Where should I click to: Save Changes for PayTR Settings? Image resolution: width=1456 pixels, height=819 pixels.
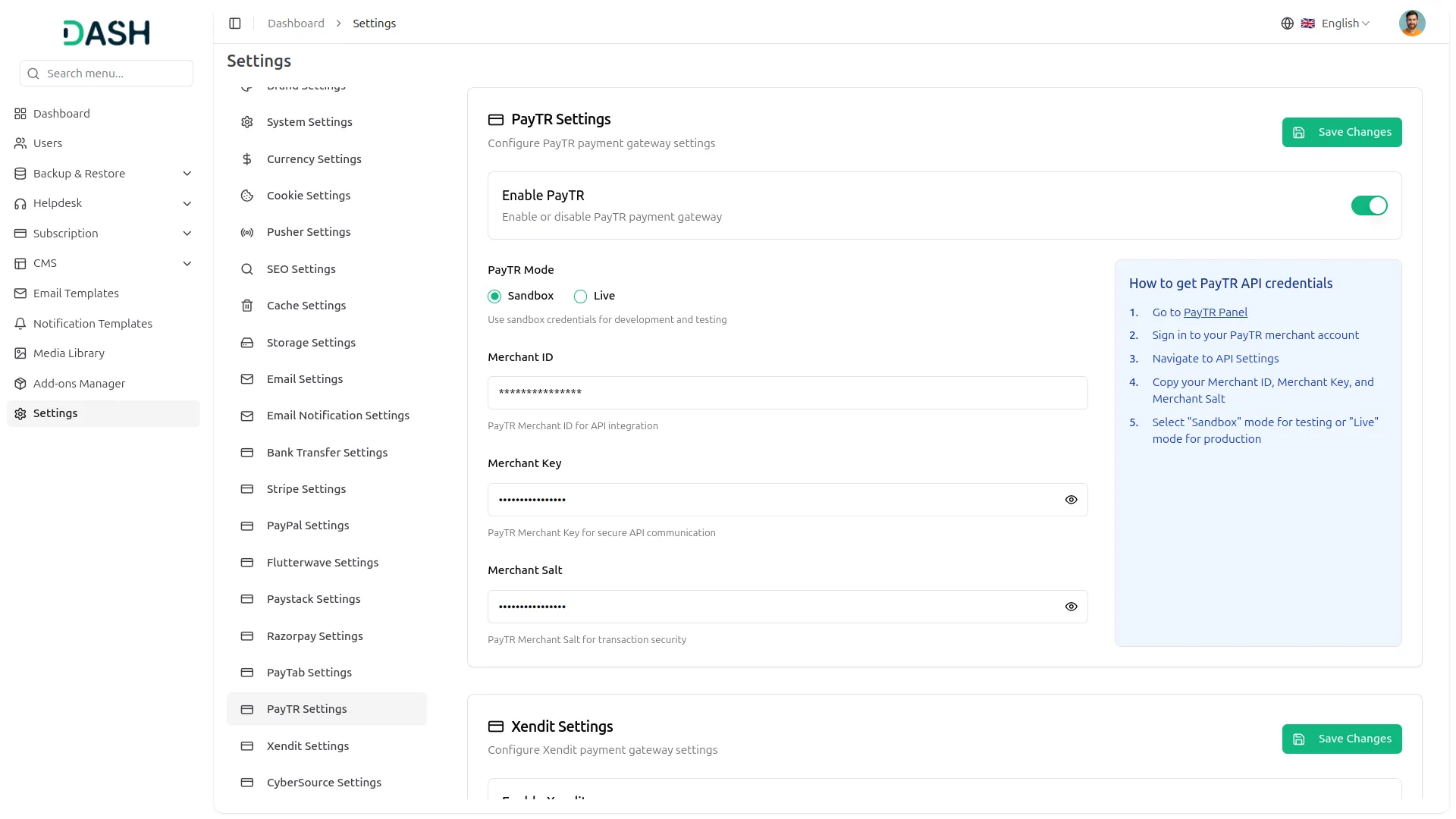pos(1341,132)
